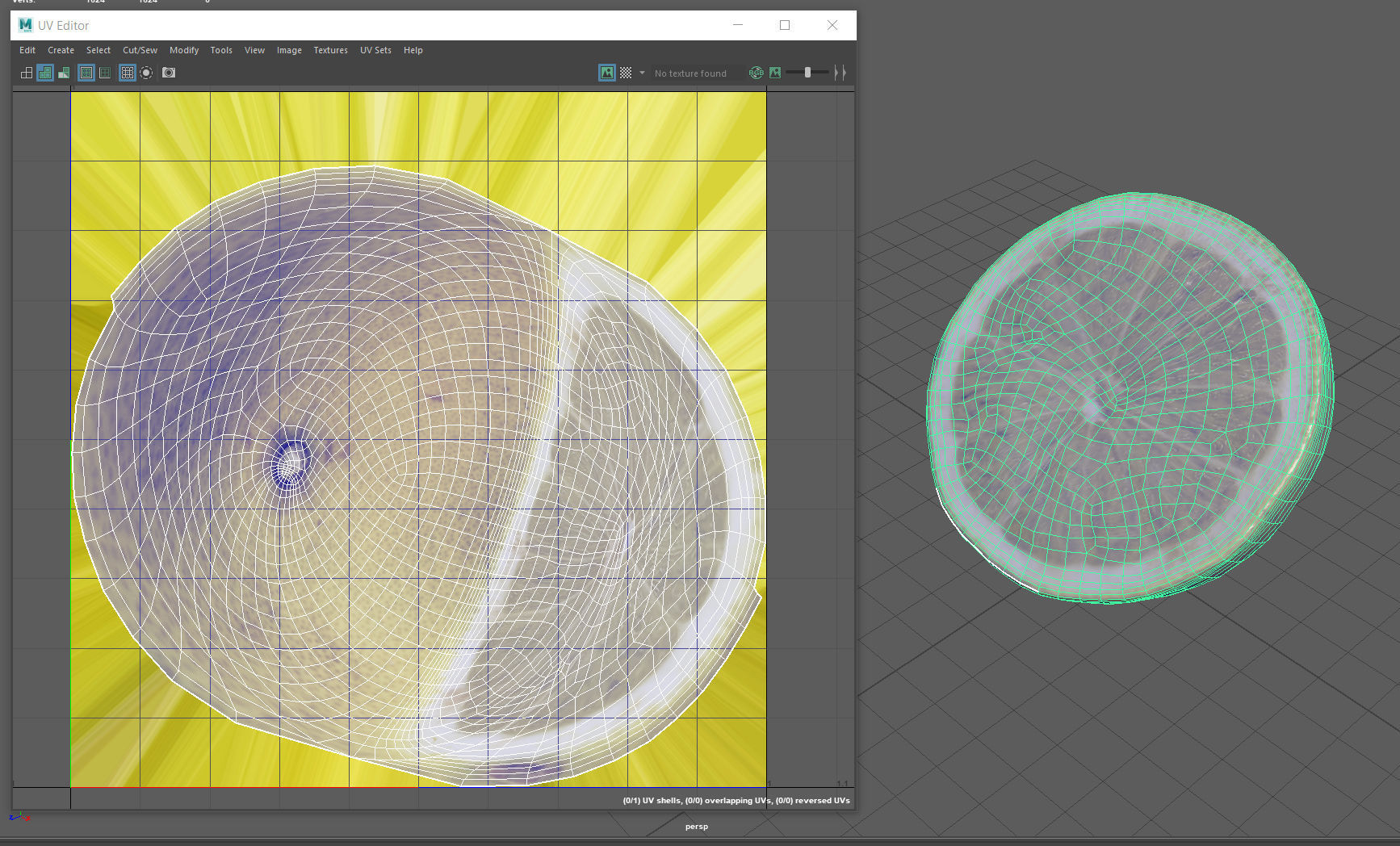This screenshot has height=846, width=1400.
Task: Toggle shaded UV display icon
Action: point(45,73)
